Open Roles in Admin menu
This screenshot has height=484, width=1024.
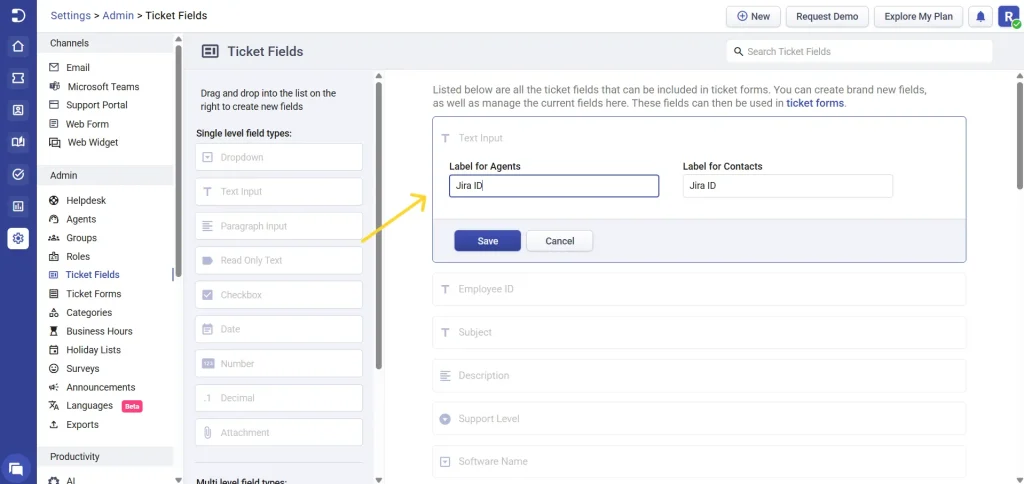78,257
